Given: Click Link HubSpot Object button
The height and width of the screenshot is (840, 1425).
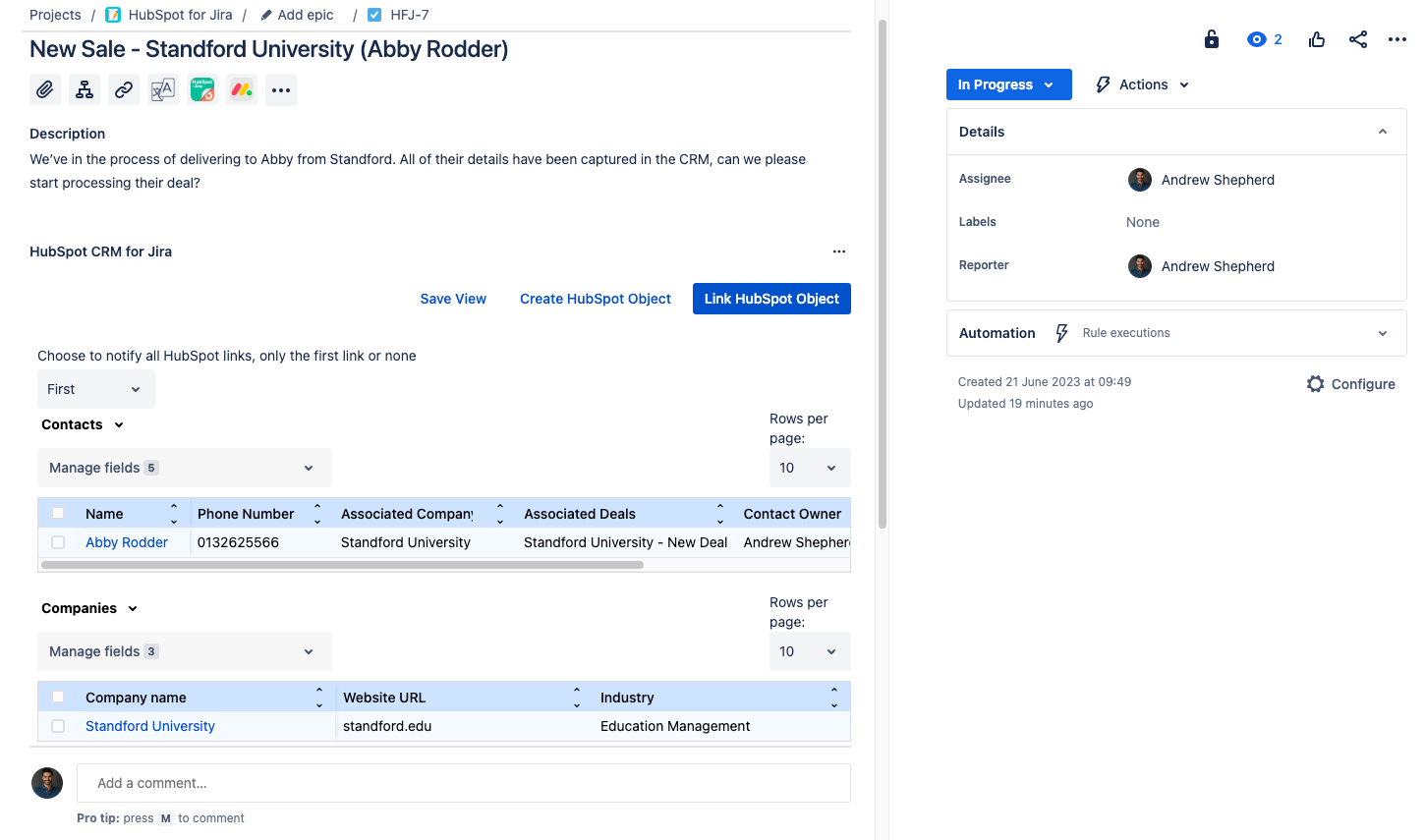Looking at the screenshot, I should (771, 299).
